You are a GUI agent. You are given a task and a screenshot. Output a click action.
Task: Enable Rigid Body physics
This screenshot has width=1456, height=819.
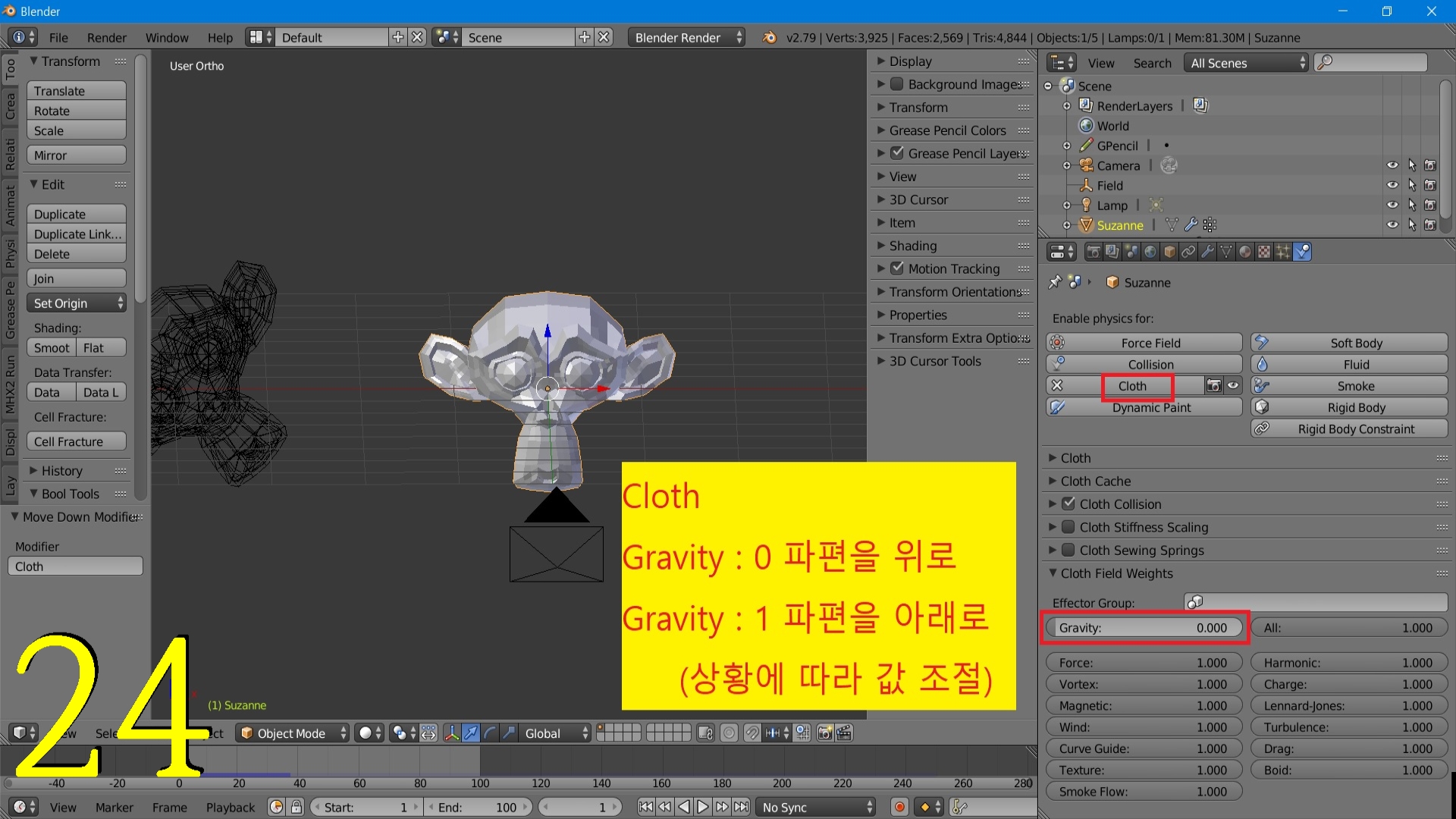click(1349, 407)
